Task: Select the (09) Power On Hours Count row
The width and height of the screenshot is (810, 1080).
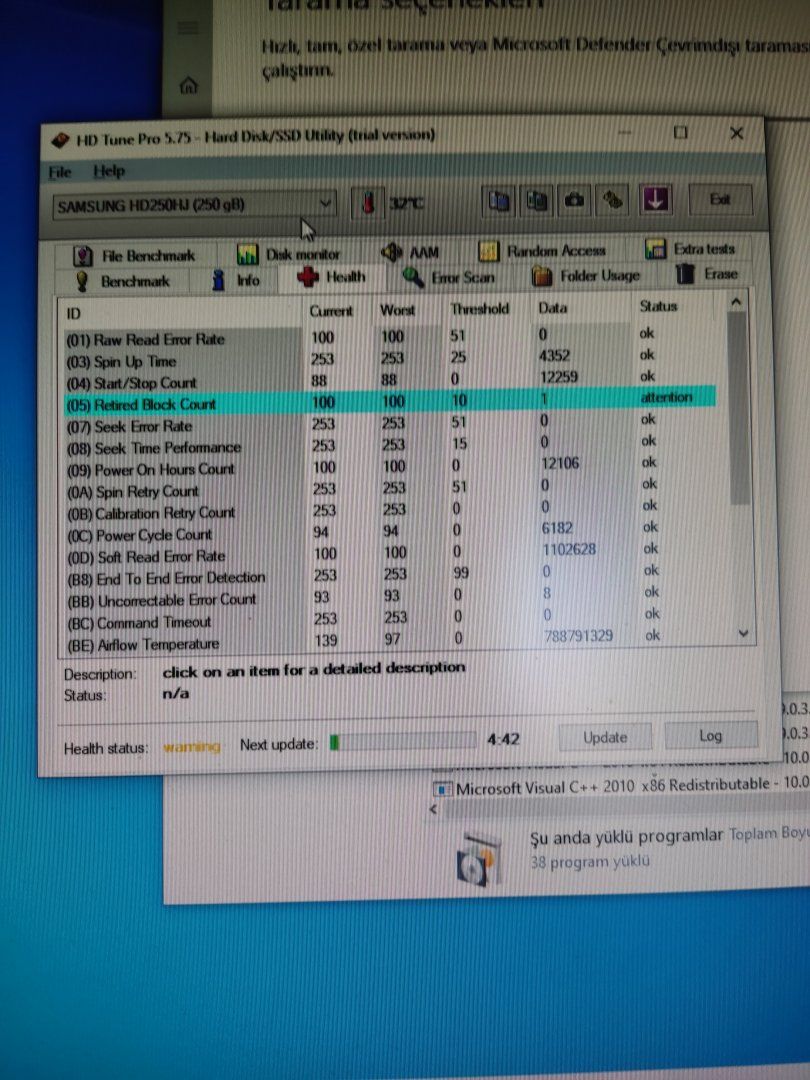Action: pos(390,467)
